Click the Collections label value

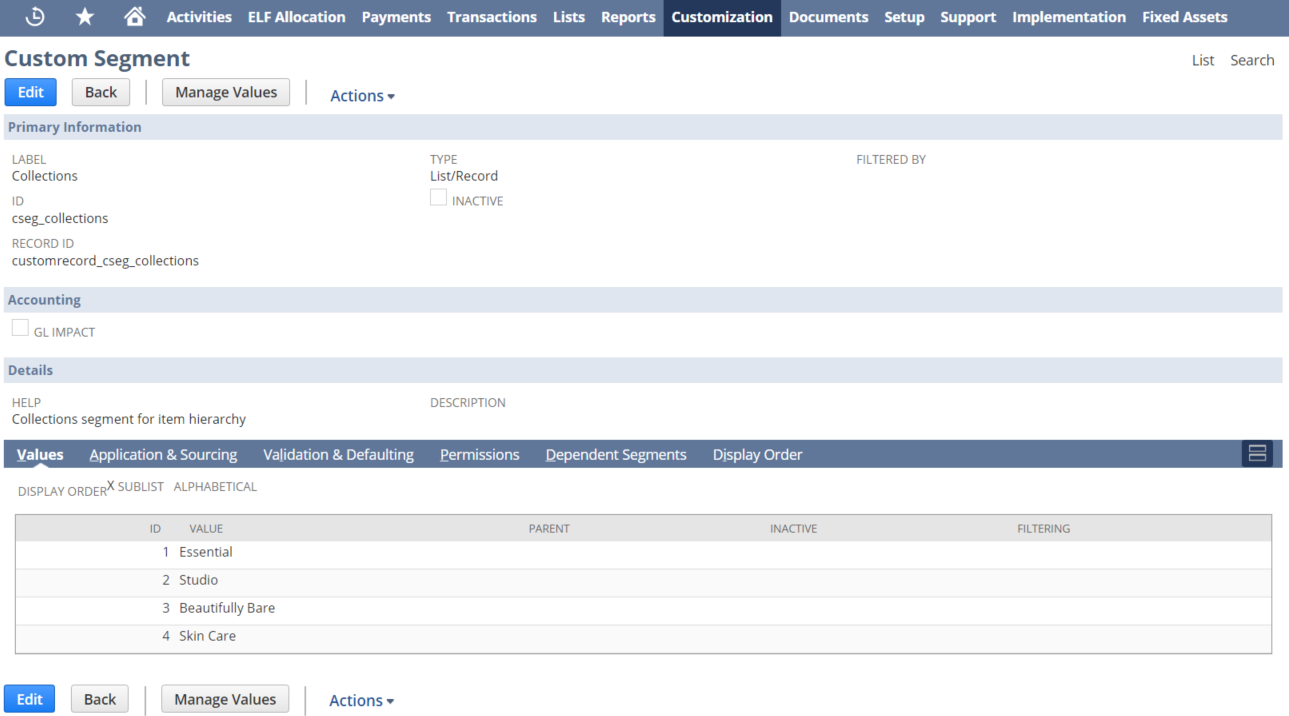coord(45,176)
